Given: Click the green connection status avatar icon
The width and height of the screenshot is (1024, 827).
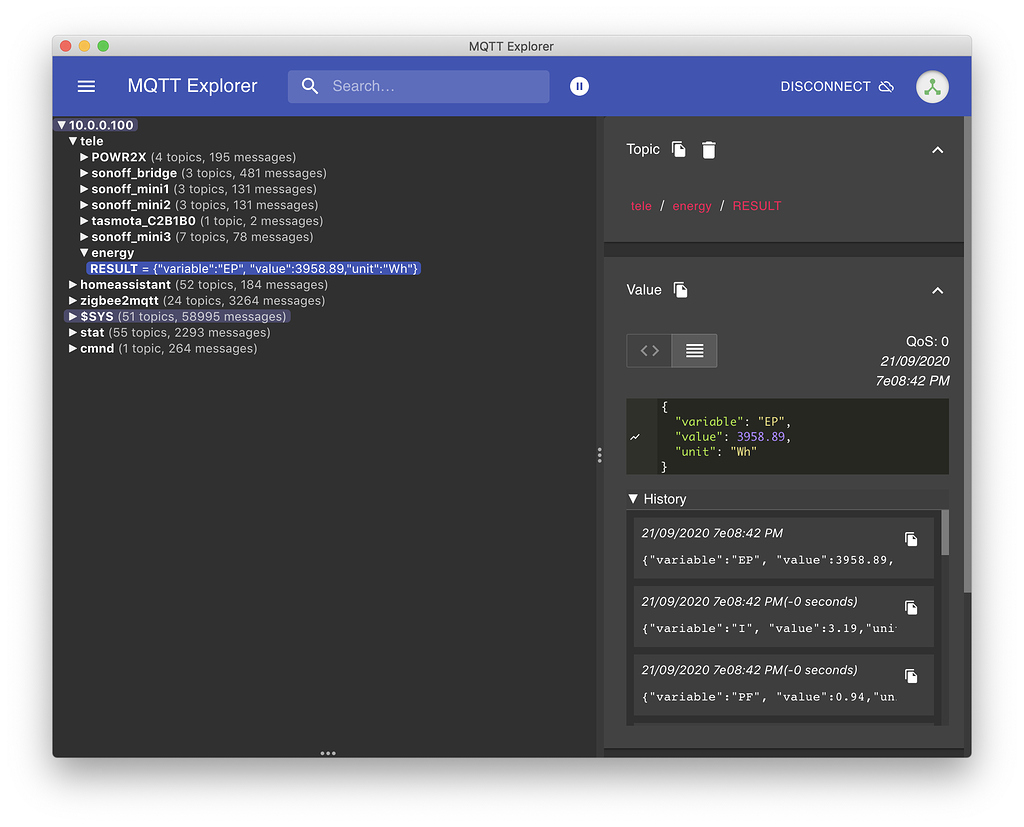Looking at the screenshot, I should point(932,86).
